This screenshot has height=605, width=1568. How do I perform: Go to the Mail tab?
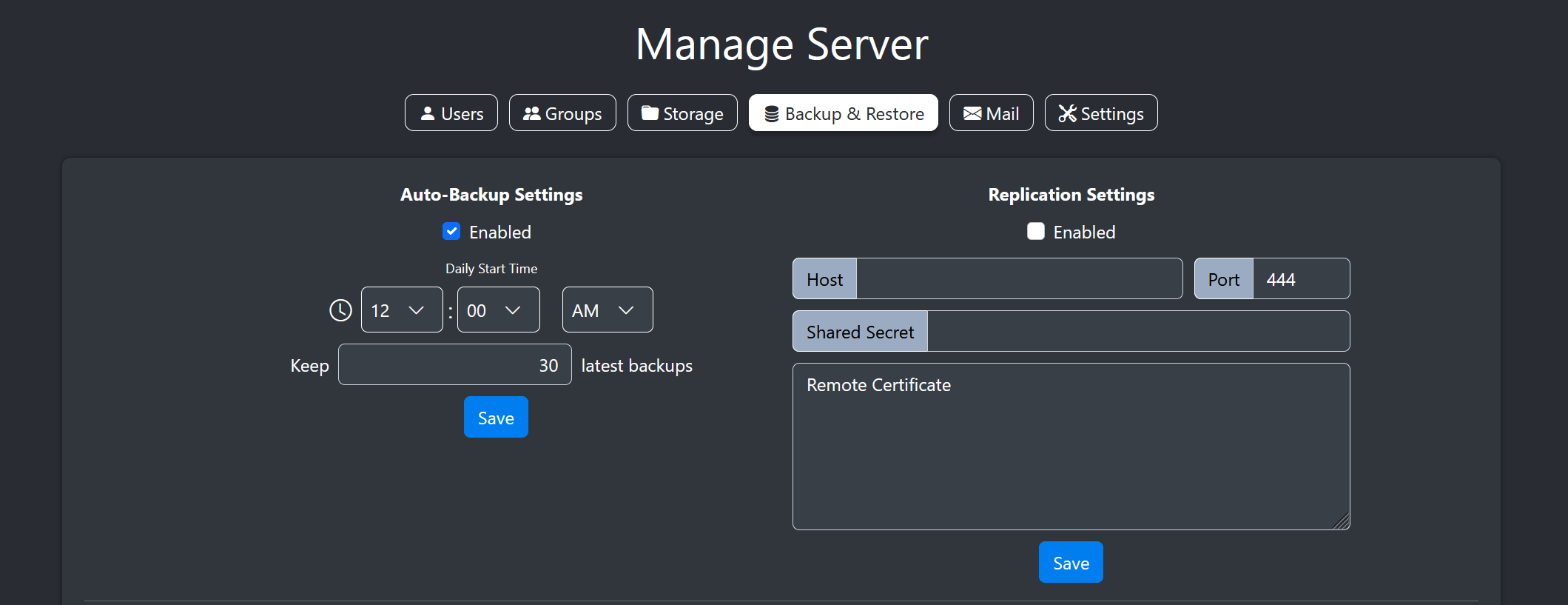click(992, 113)
